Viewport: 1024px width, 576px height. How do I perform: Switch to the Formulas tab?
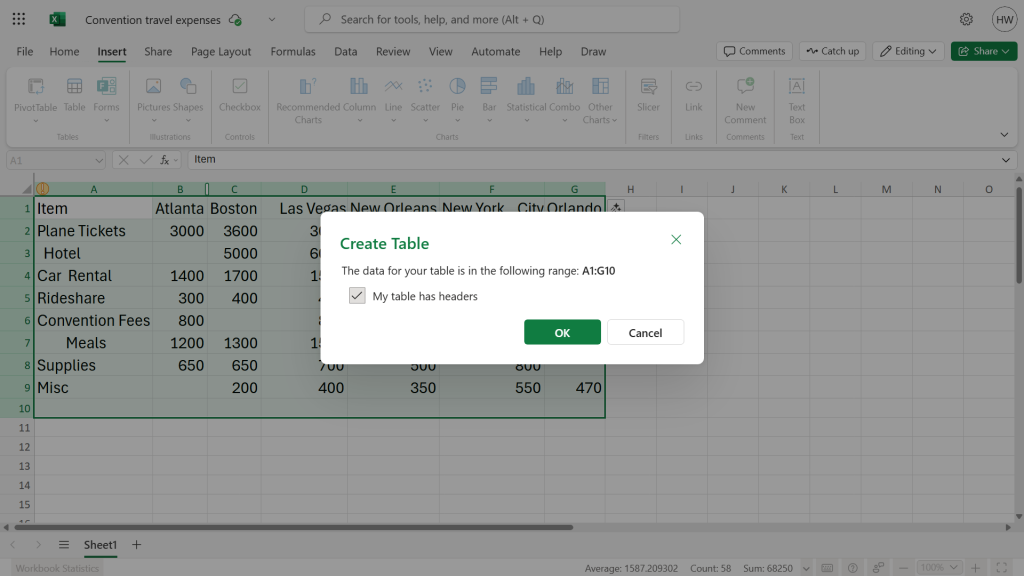293,51
